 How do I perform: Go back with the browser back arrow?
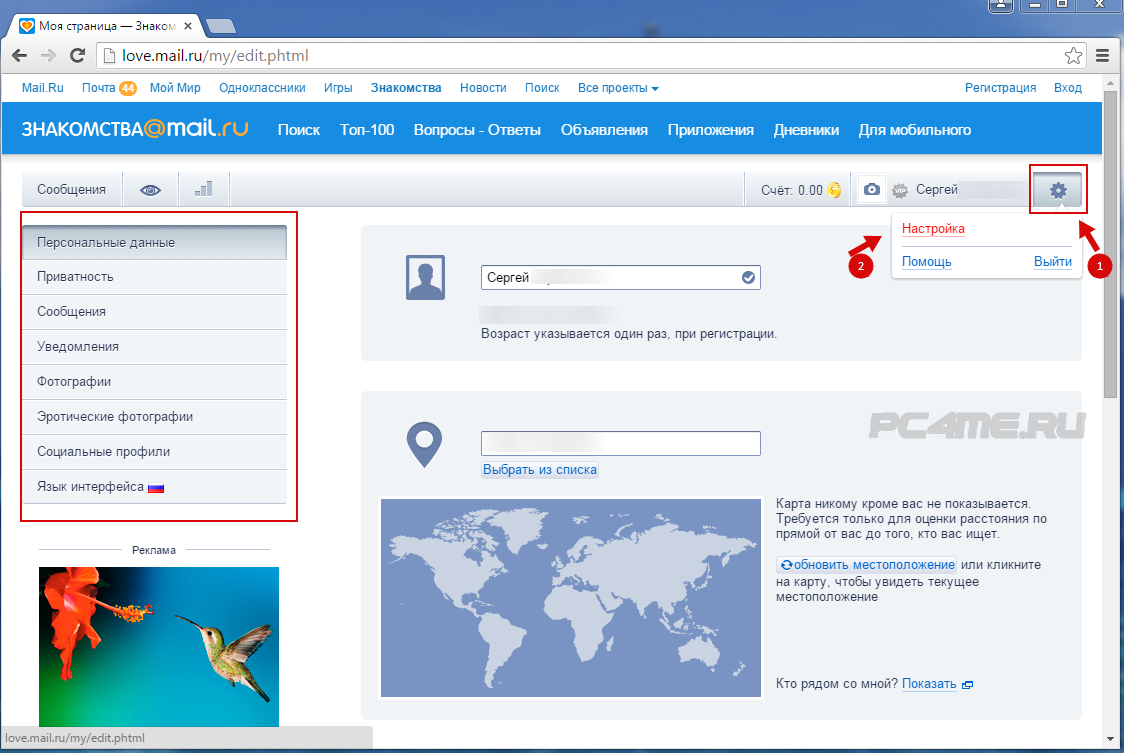[19, 55]
